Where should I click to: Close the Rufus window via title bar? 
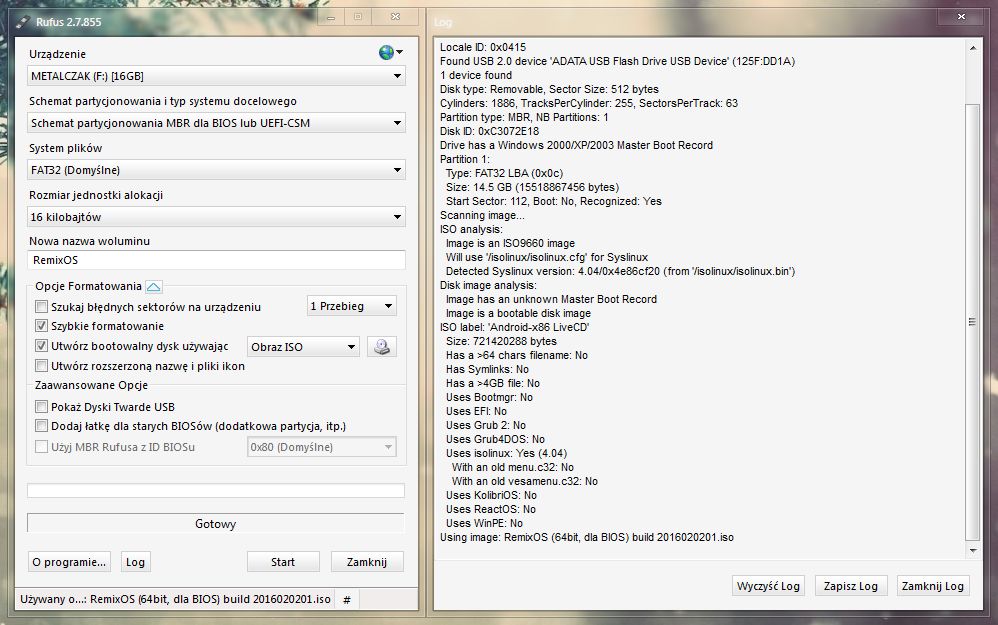395,17
